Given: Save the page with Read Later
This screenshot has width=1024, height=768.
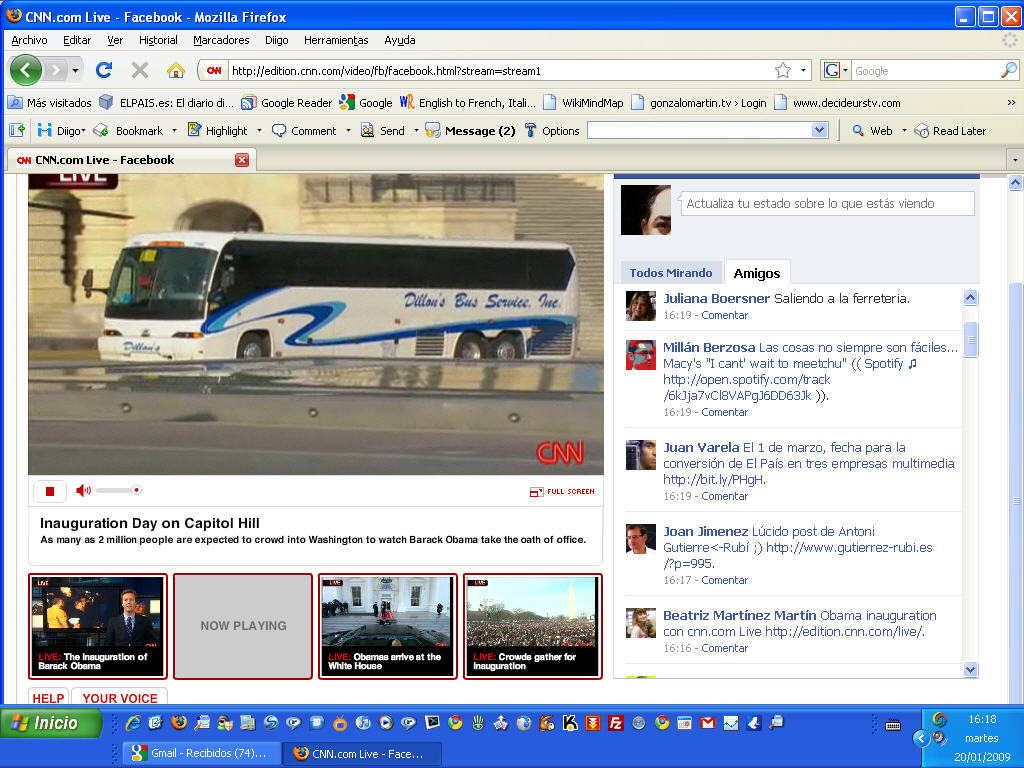Looking at the screenshot, I should (x=950, y=131).
